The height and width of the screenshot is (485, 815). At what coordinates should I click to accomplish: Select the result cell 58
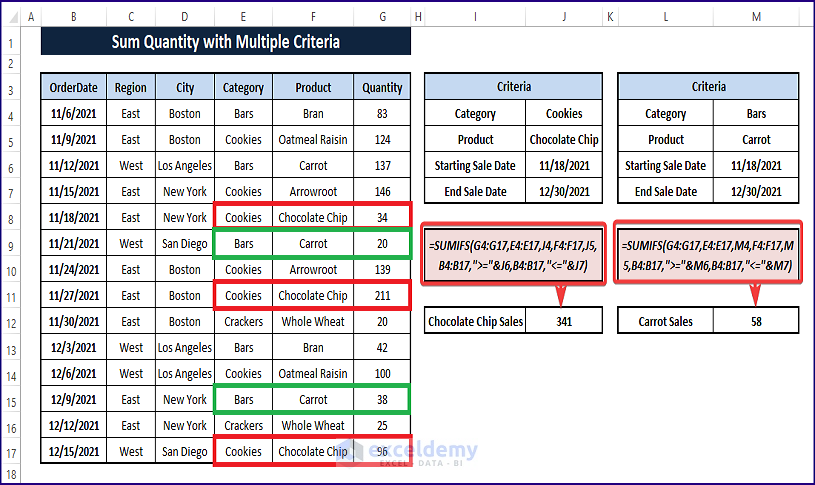click(x=756, y=321)
